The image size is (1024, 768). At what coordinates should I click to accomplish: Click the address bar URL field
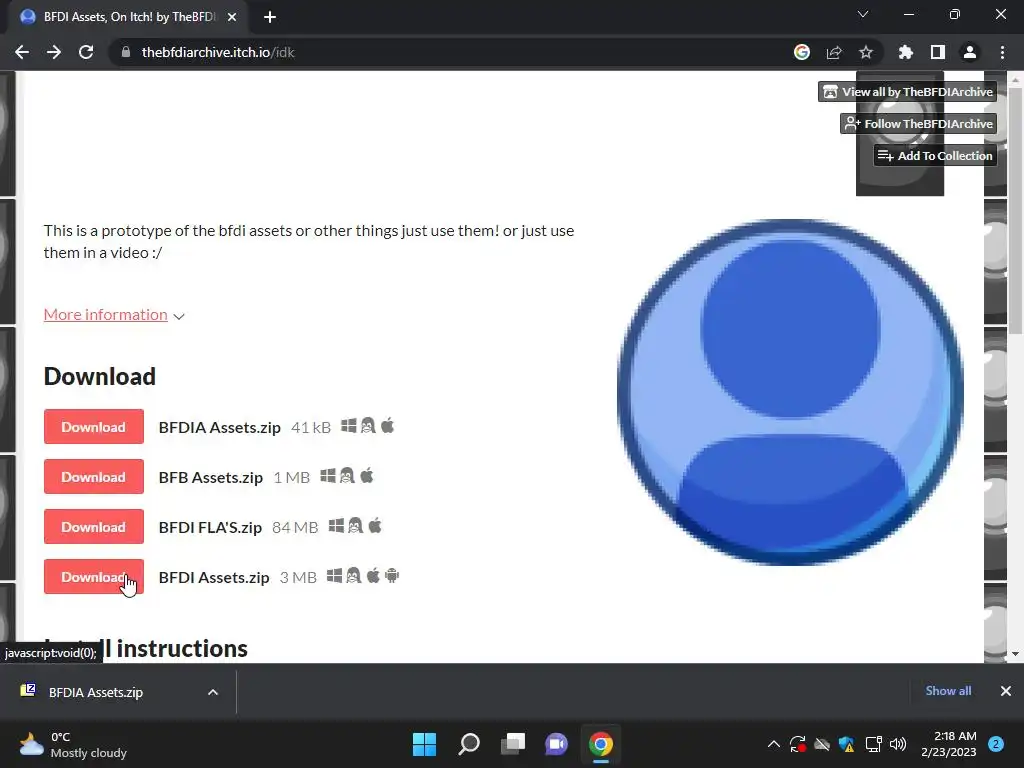(451, 52)
